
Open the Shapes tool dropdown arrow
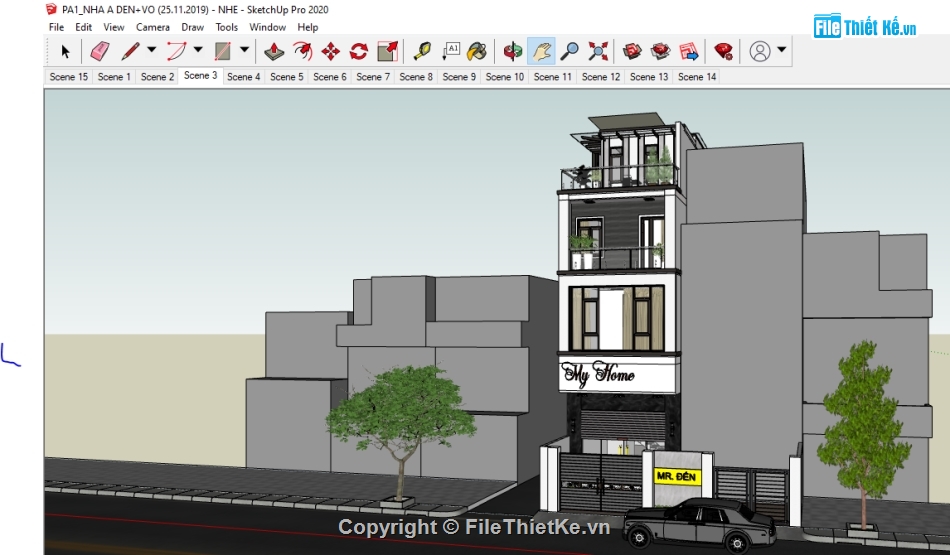[244, 50]
